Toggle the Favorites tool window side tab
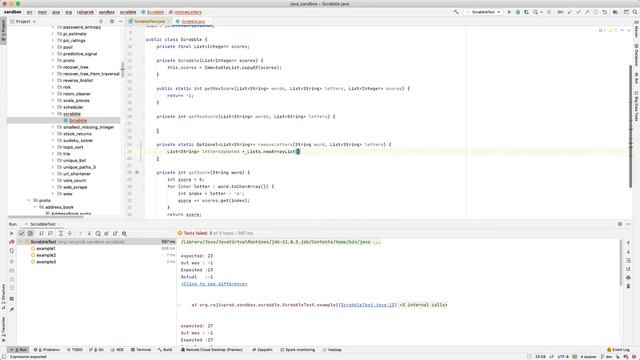Screen dimensions: 640x360 [3, 330]
